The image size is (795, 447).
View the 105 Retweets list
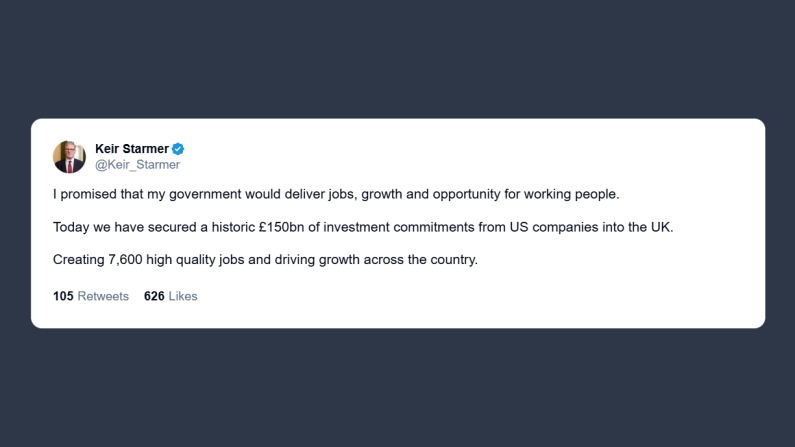coord(91,296)
